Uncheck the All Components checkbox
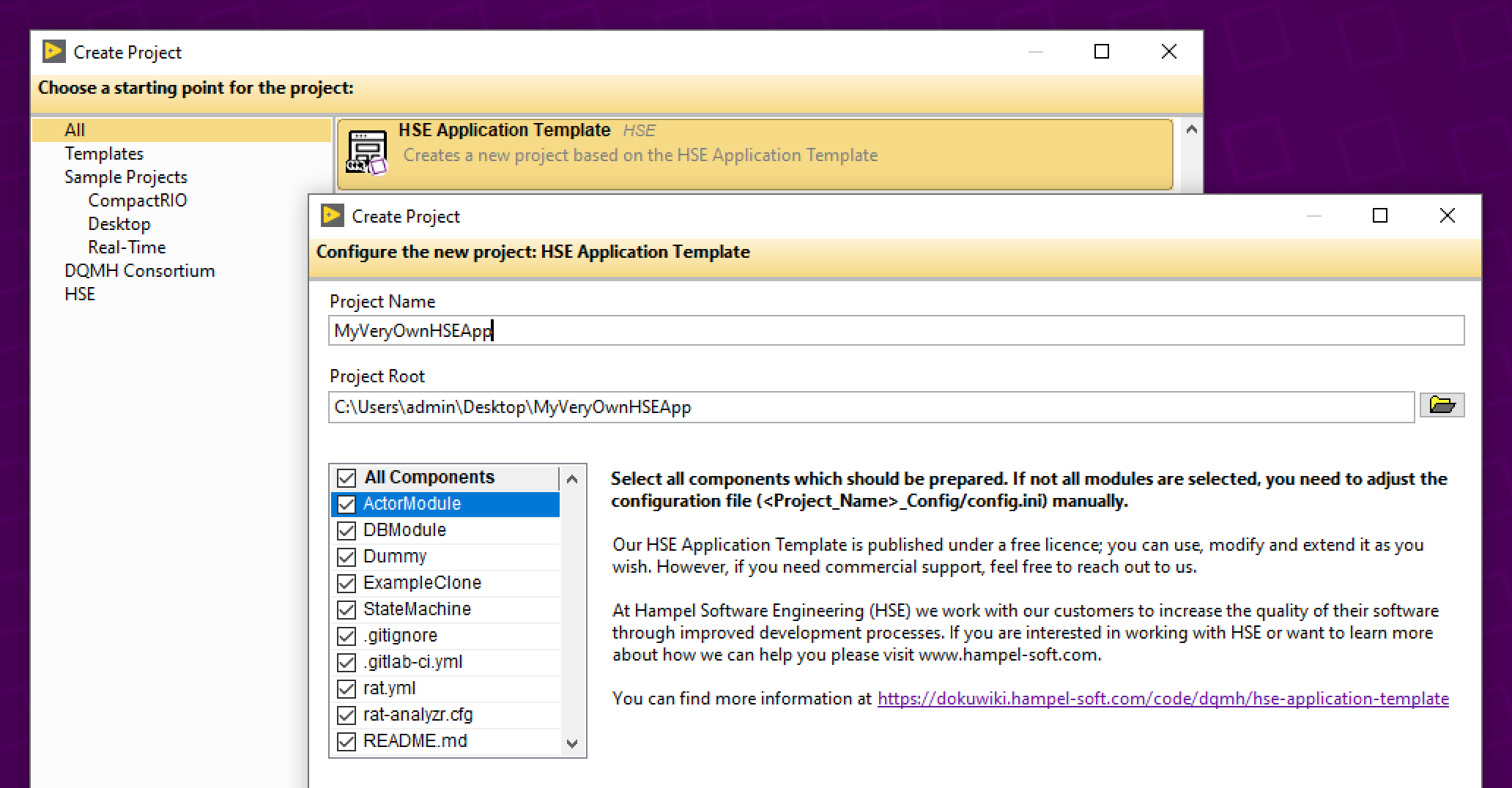 tap(346, 478)
